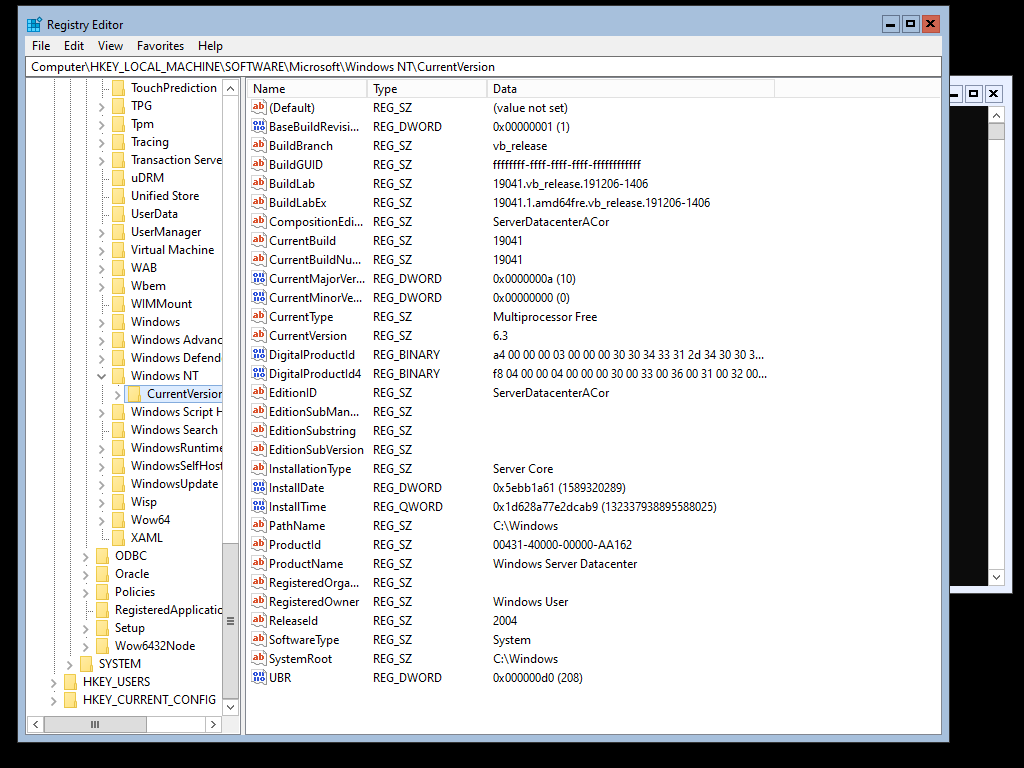
Task: Select the SystemRoot value name
Action: point(300,659)
